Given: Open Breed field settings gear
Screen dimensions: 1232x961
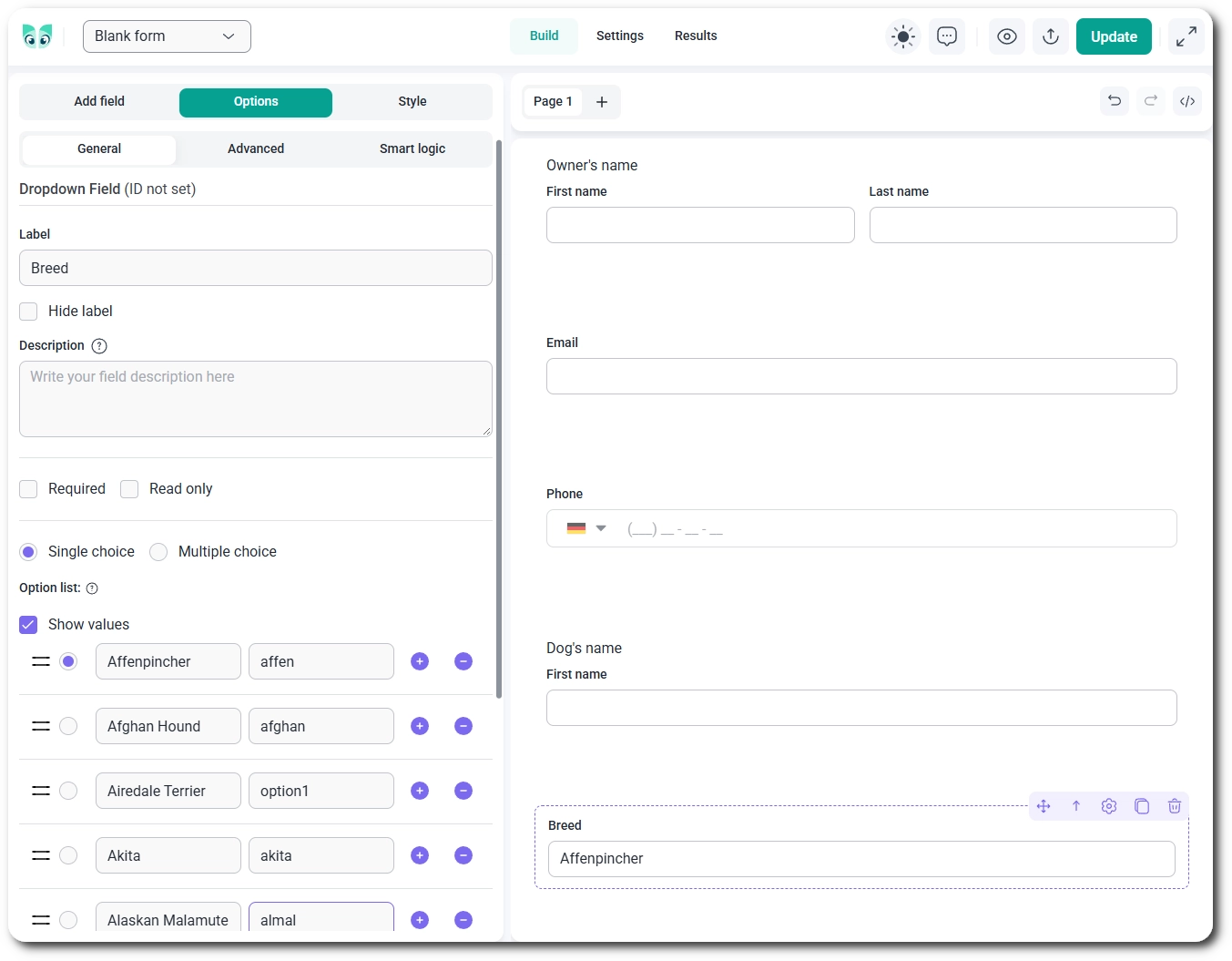Looking at the screenshot, I should pyautogui.click(x=1109, y=806).
